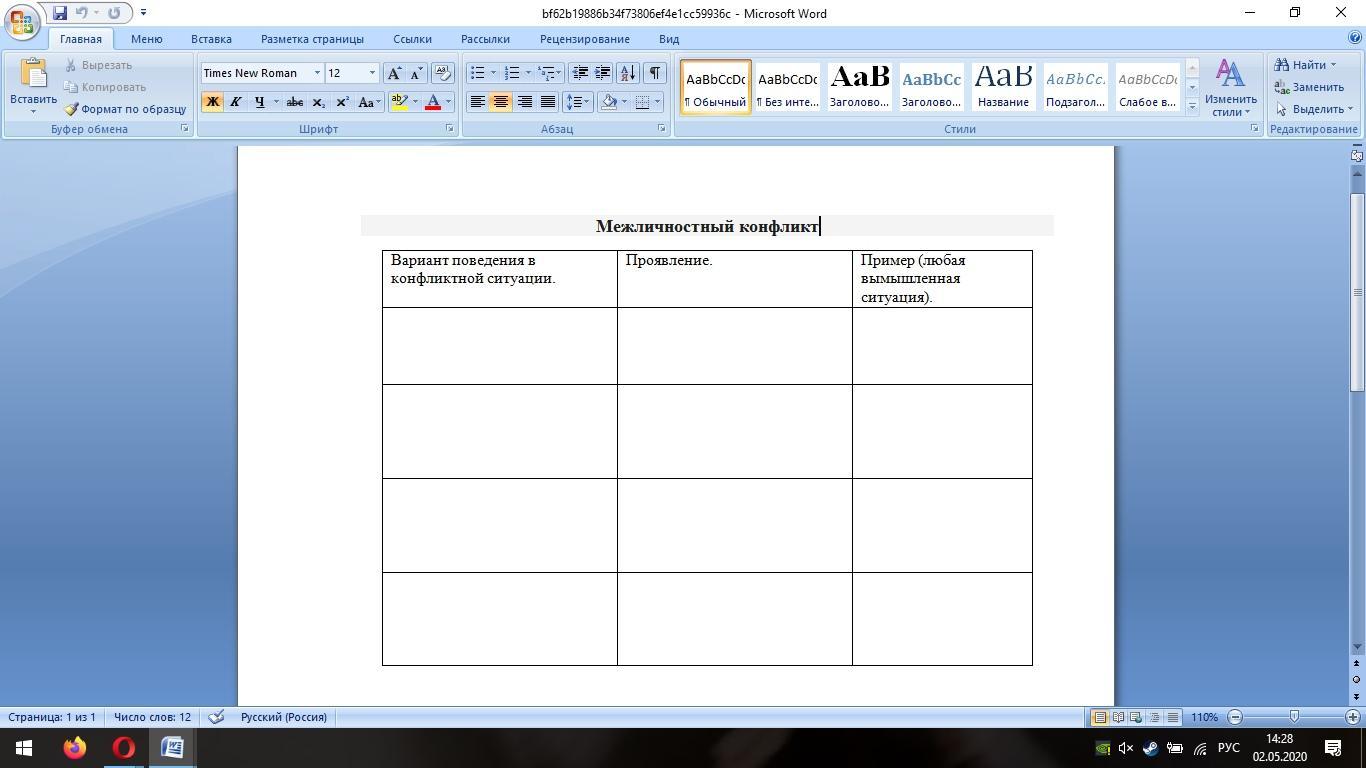Toggle strikethrough formatting
Image resolution: width=1366 pixels, height=768 pixels.
coord(294,102)
